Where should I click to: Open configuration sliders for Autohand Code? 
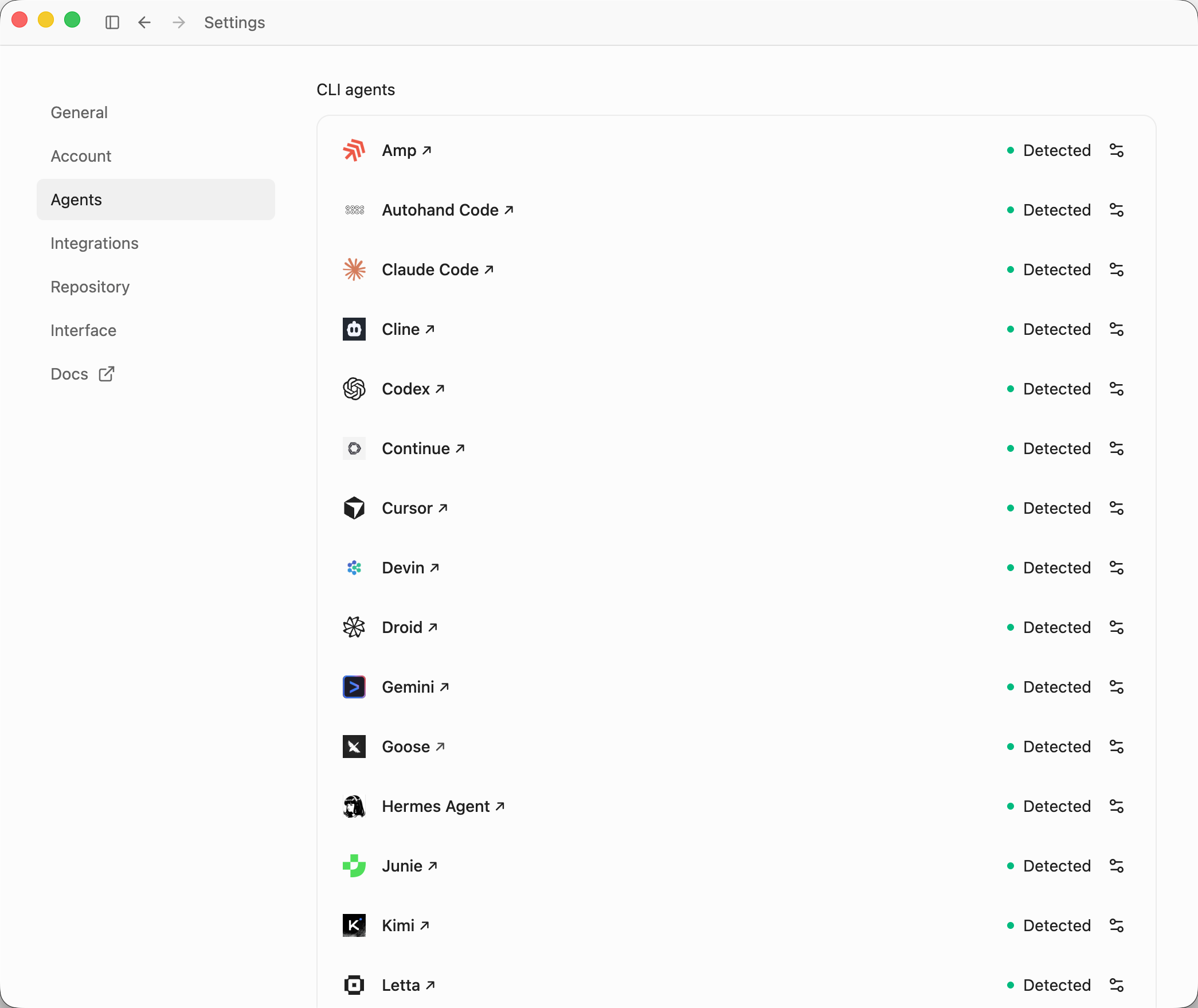(1117, 210)
